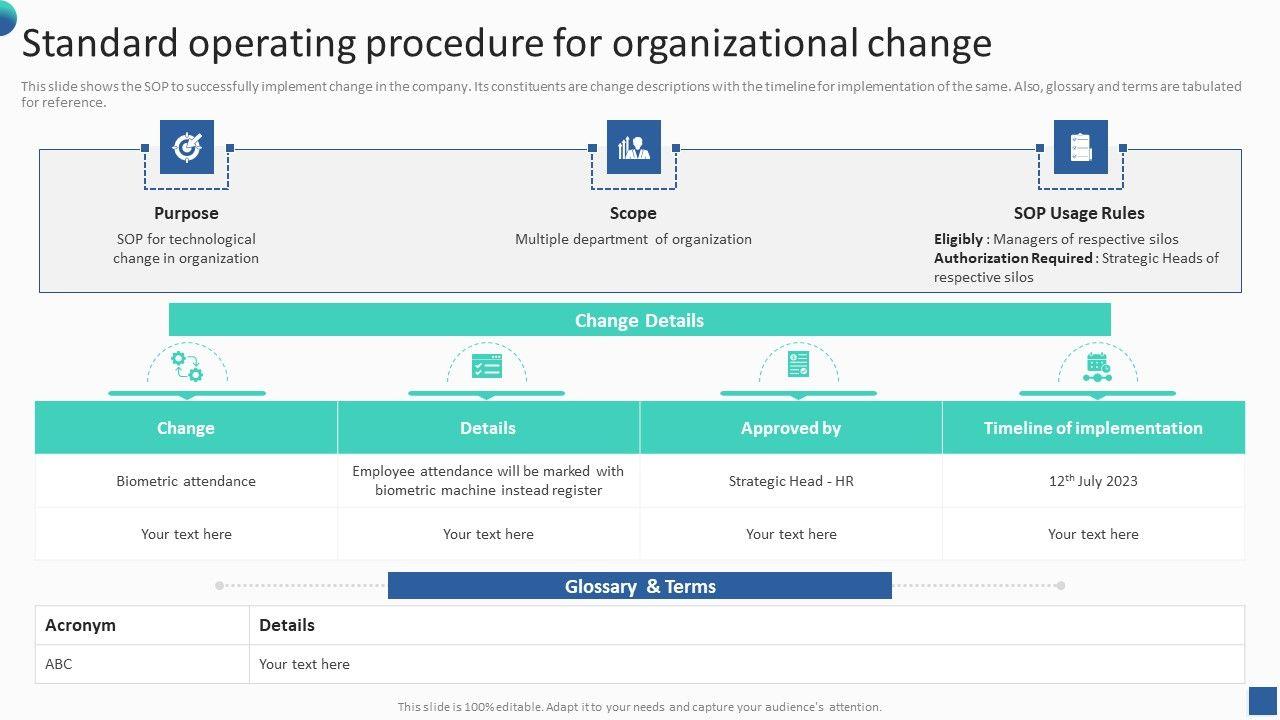Click the calendar icon above Timeline column
1280x720 pixels.
point(1097,367)
